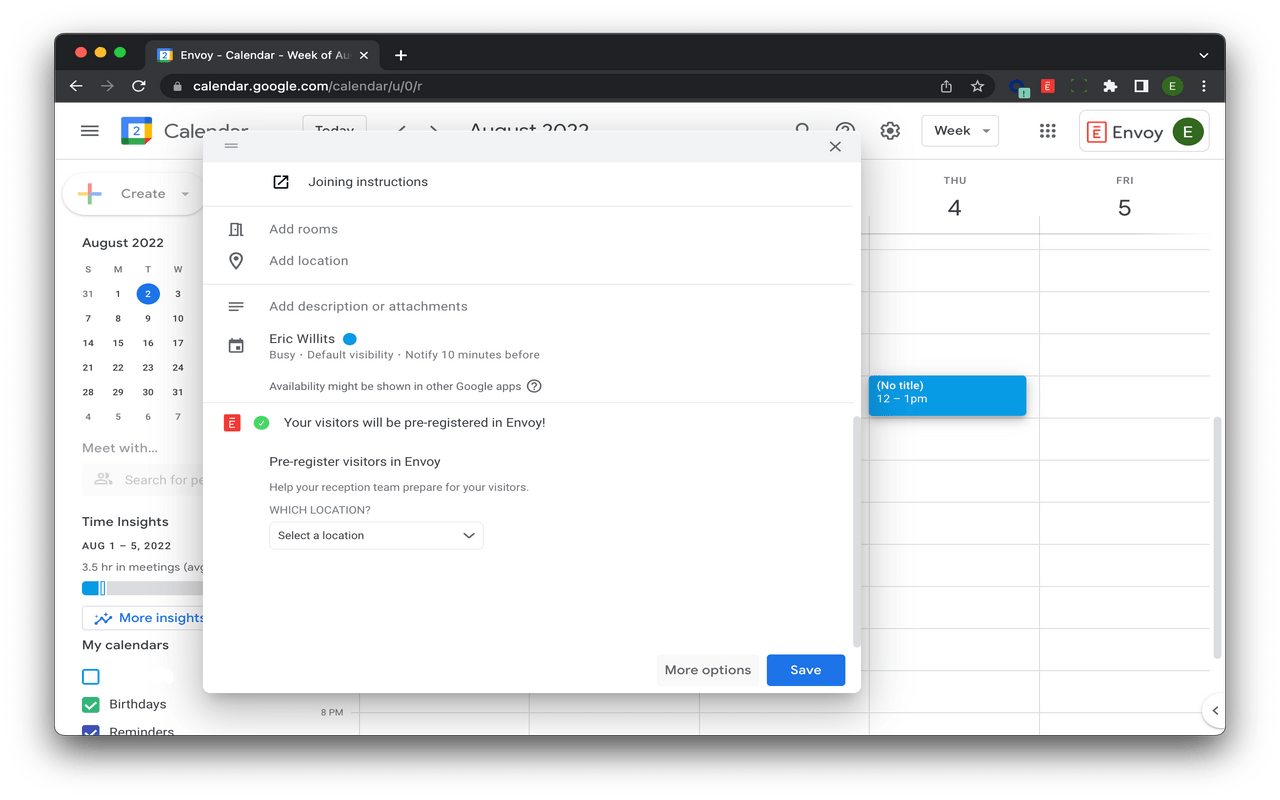Screen dimensions: 1280x800
Task: Select the Envoy Calendar browser tab
Action: point(255,55)
